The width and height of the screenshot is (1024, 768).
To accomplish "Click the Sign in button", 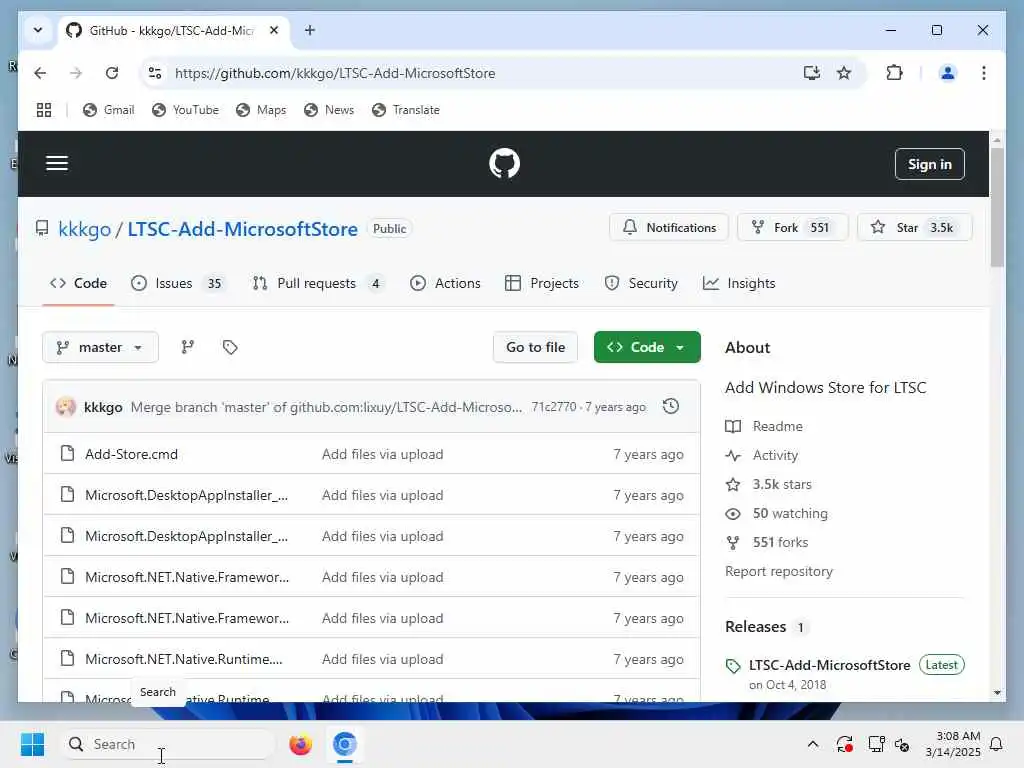I will [x=929, y=164].
